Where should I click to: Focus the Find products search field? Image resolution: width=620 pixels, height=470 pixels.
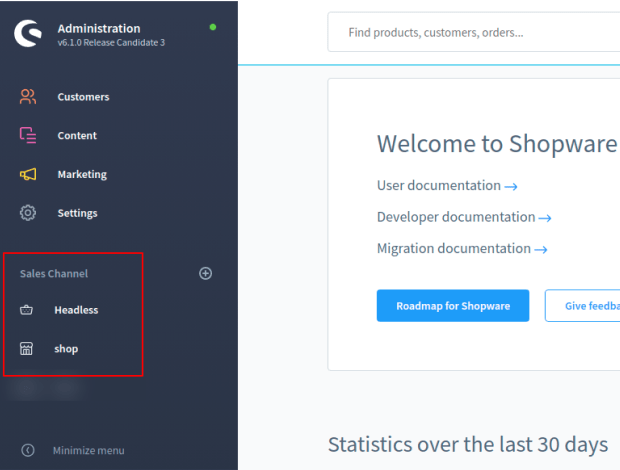coord(474,32)
